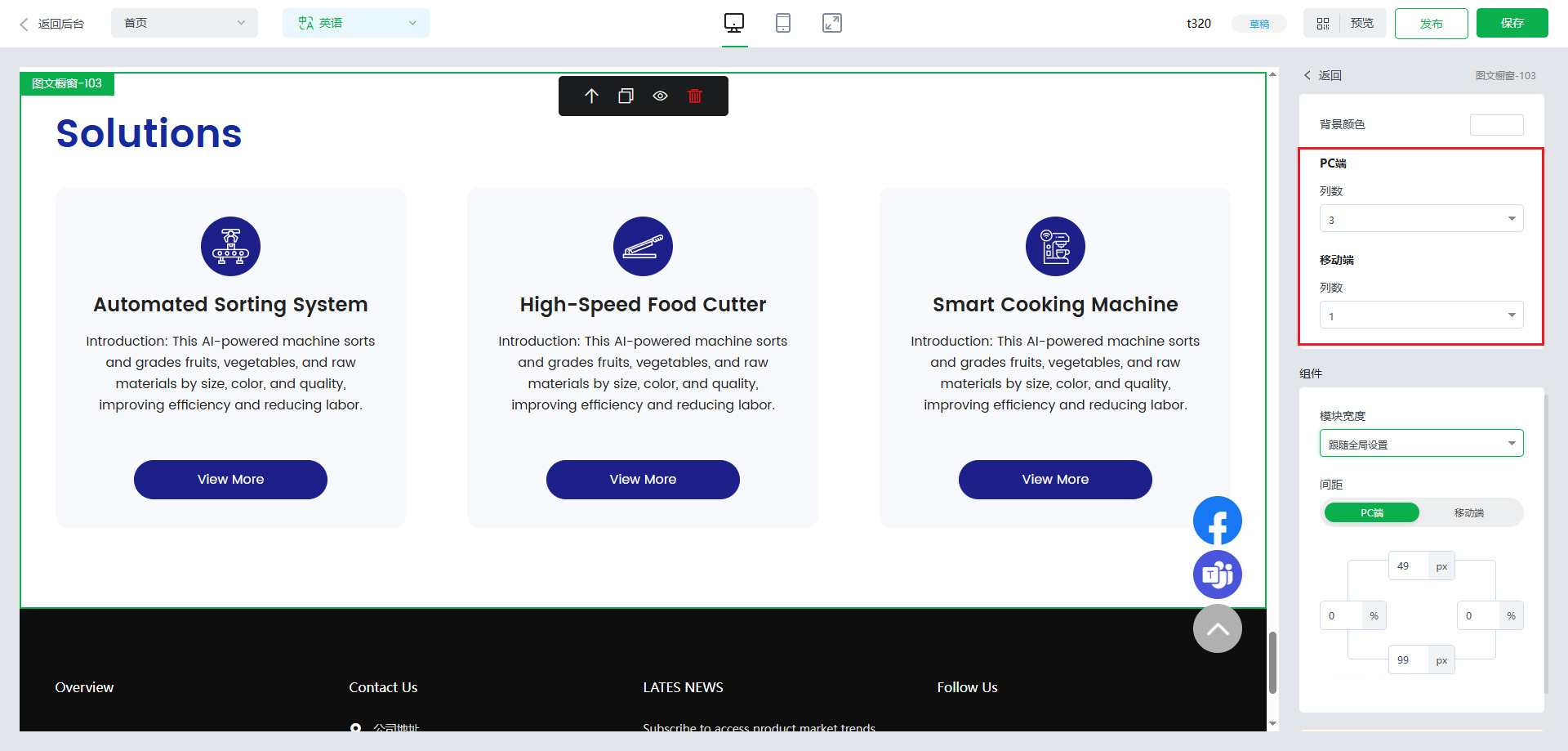Click the green 保存 button
This screenshot has height=751, width=1568.
point(1512,23)
